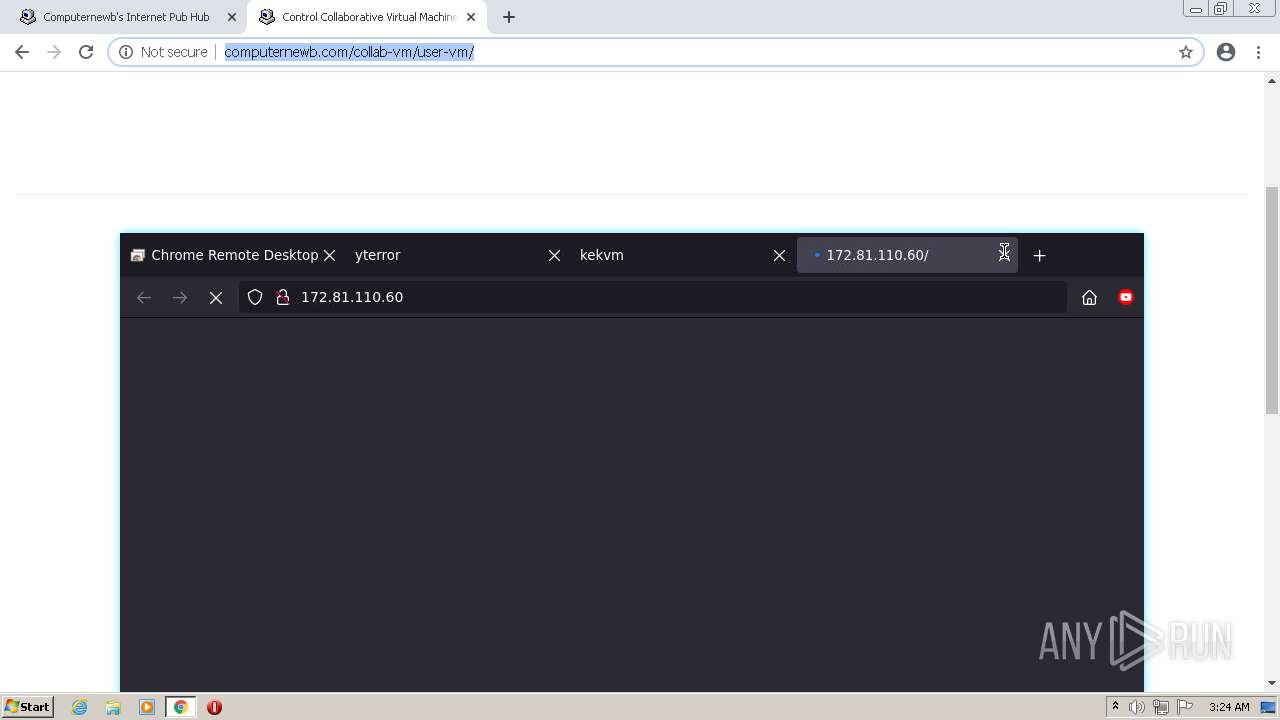Image resolution: width=1280 pixels, height=720 pixels.
Task: Open a new Chrome tab
Action: (x=509, y=17)
